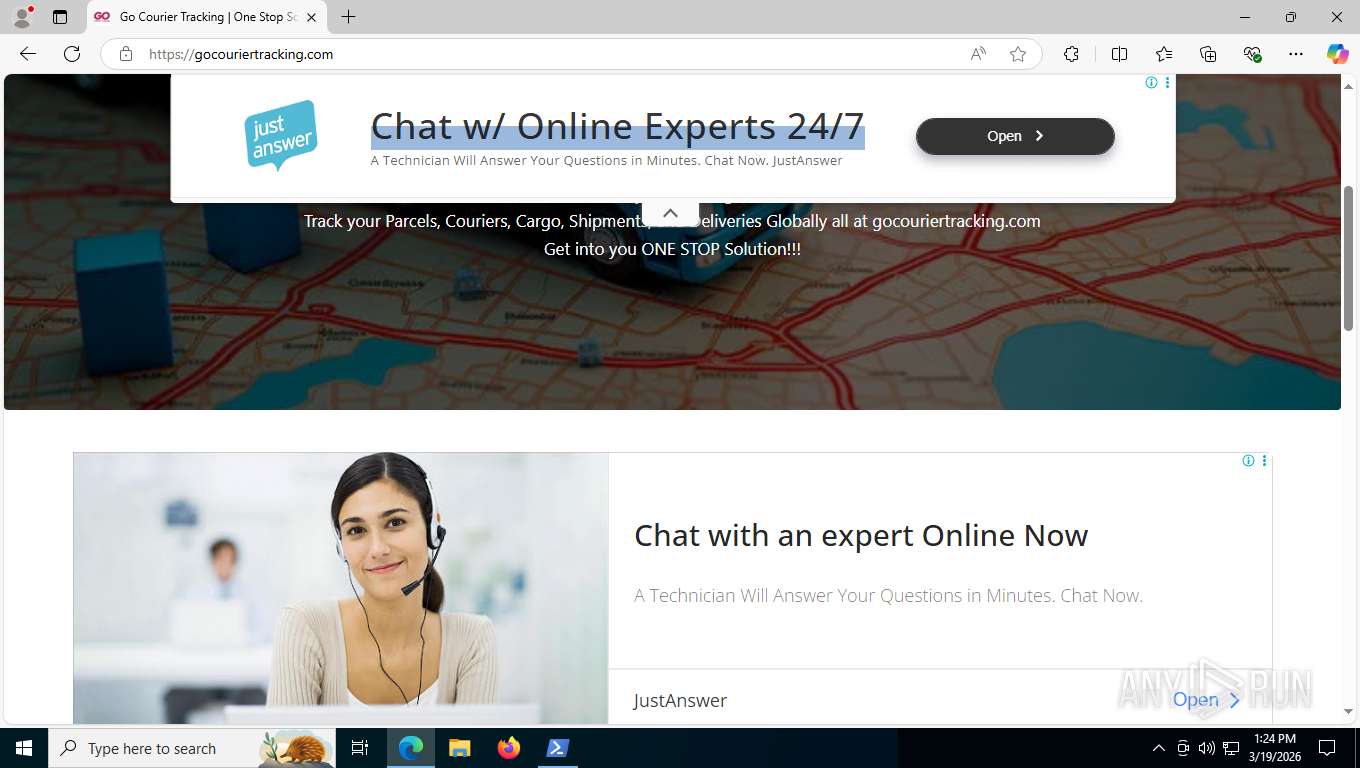Select the Go Courier Tracking tab
1360x768 pixels.
click(206, 17)
